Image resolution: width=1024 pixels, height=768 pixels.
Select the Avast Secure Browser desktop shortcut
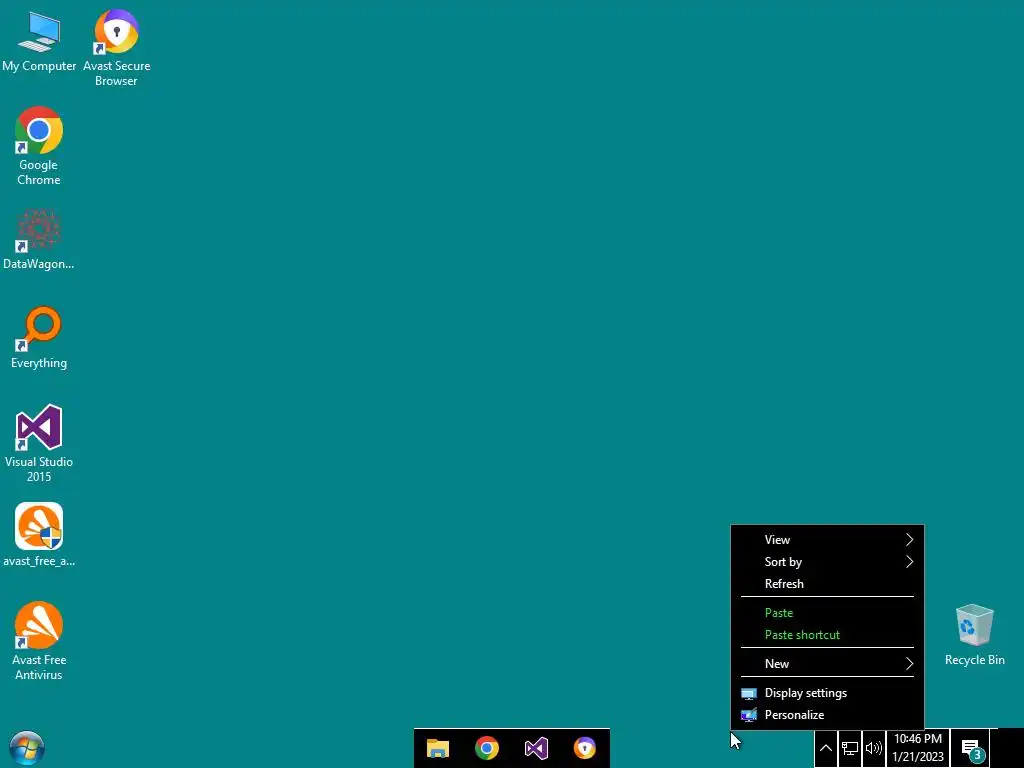point(116,48)
